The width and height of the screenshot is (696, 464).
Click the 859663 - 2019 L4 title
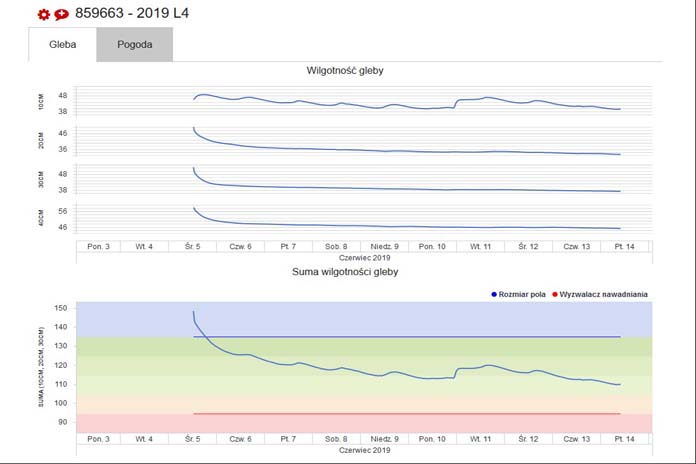132,13
